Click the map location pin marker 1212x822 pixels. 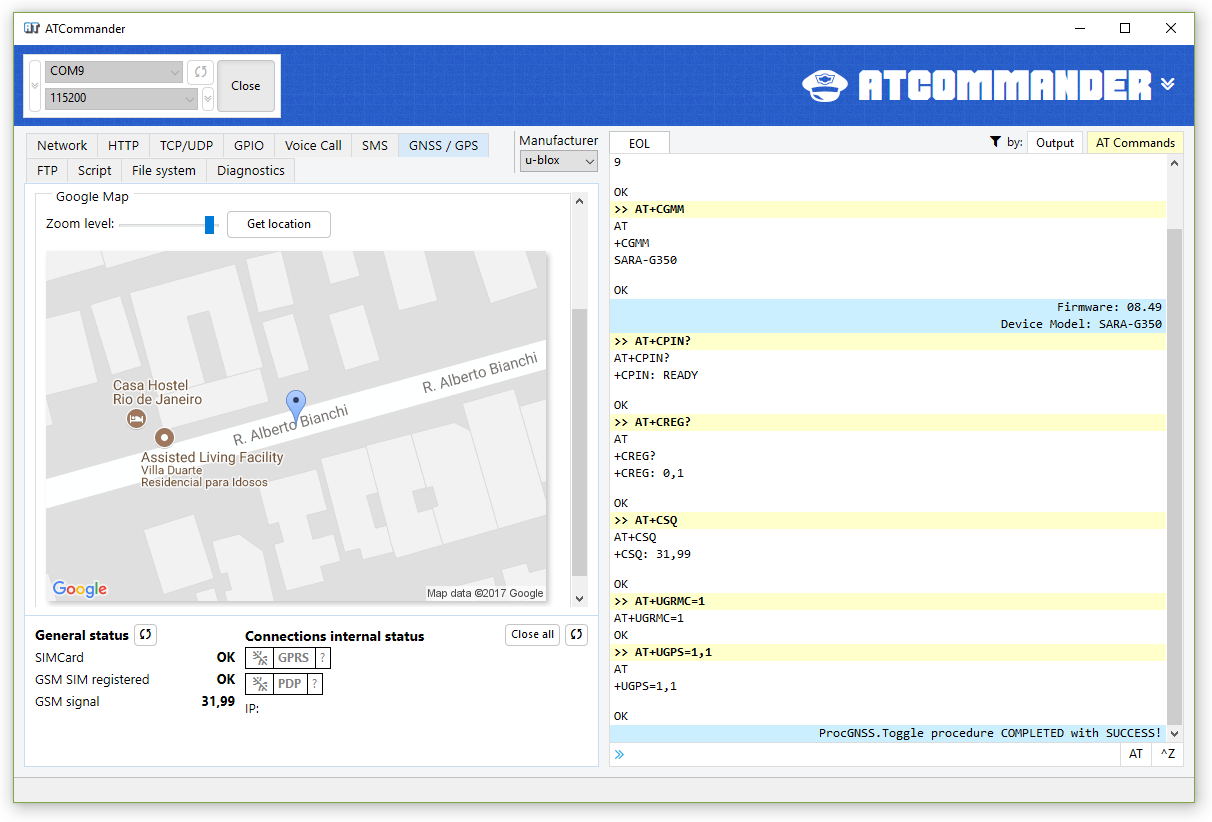pyautogui.click(x=296, y=405)
